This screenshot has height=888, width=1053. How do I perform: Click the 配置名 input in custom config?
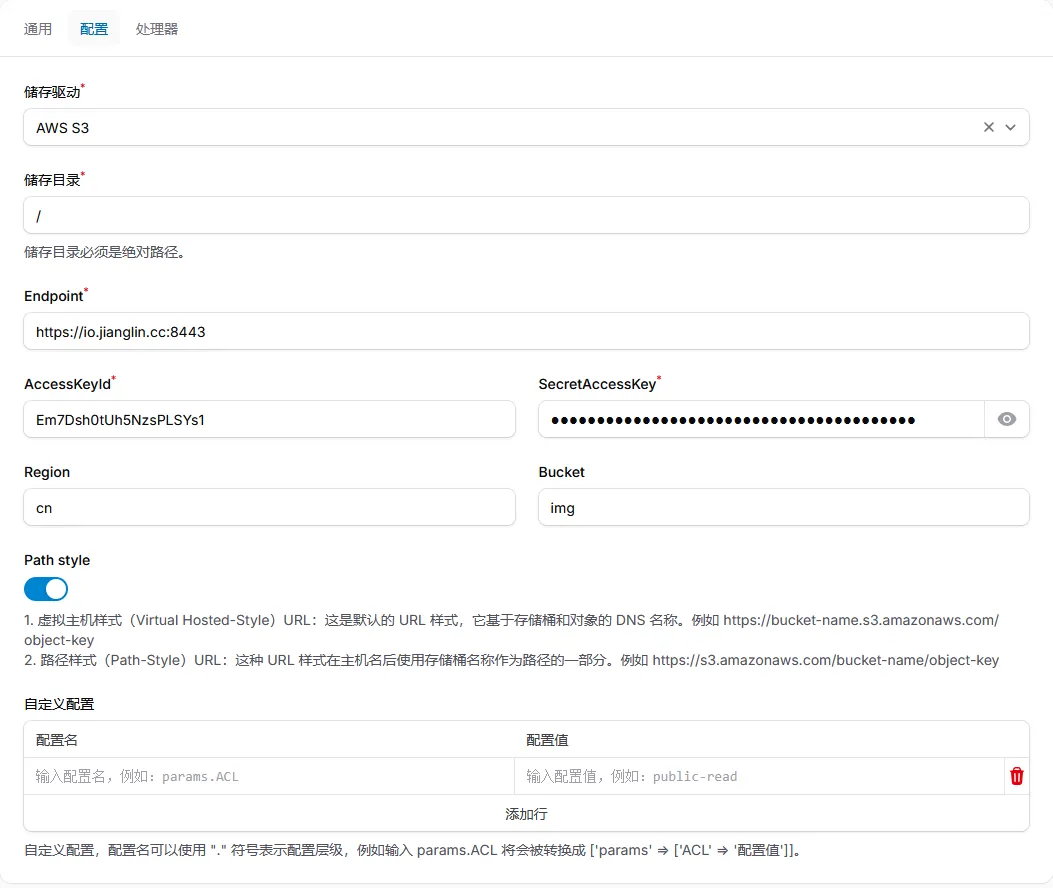click(x=269, y=776)
